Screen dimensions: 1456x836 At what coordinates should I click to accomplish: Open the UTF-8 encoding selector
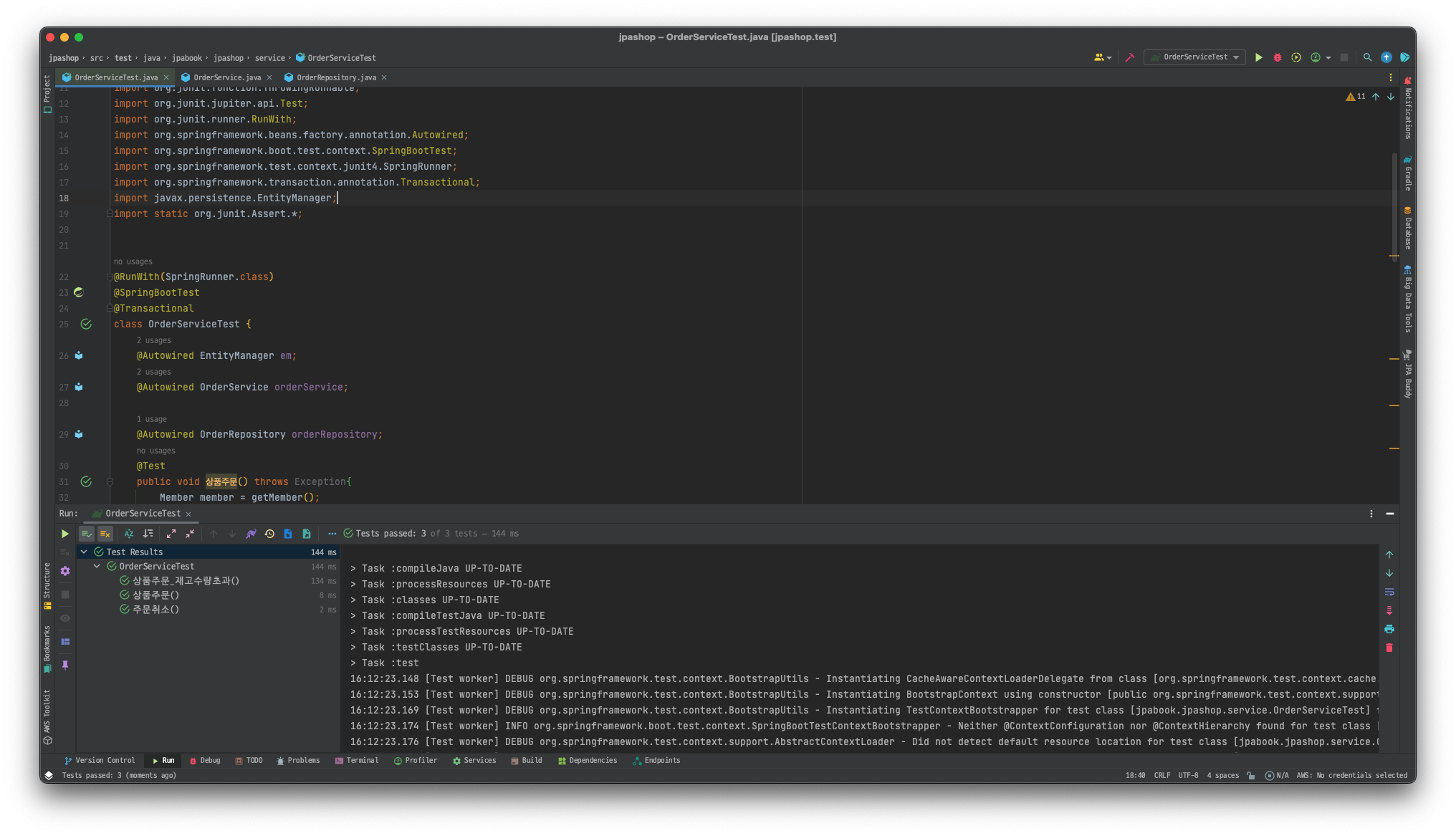click(x=1188, y=775)
